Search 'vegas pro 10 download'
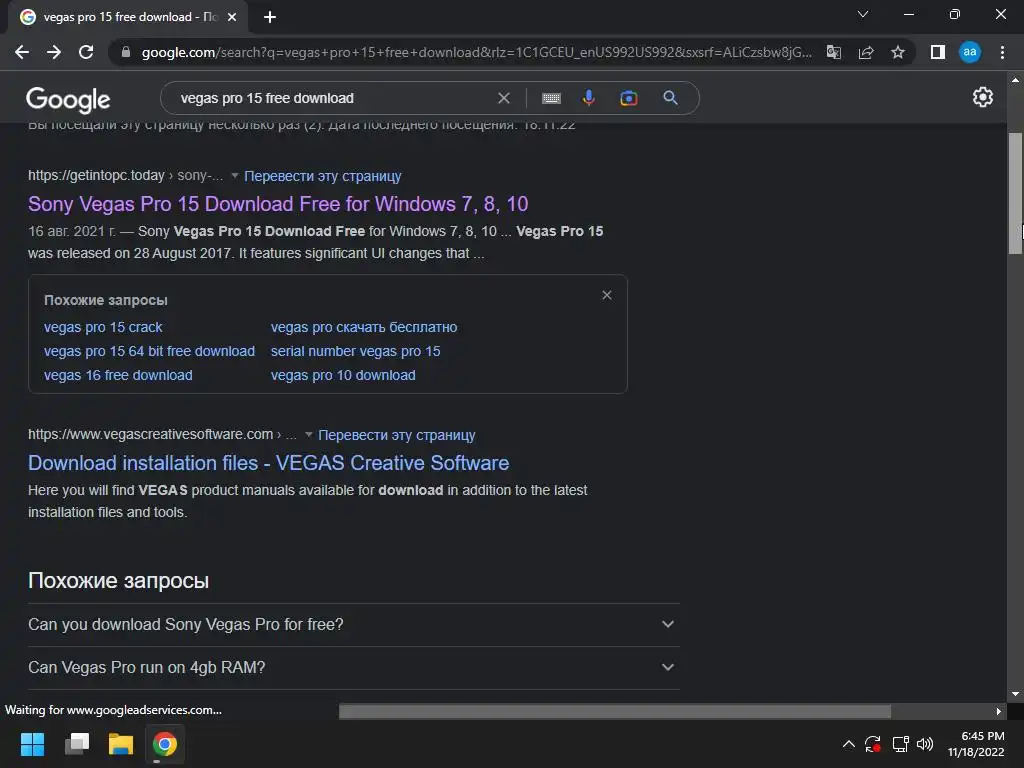The width and height of the screenshot is (1024, 768). [343, 376]
